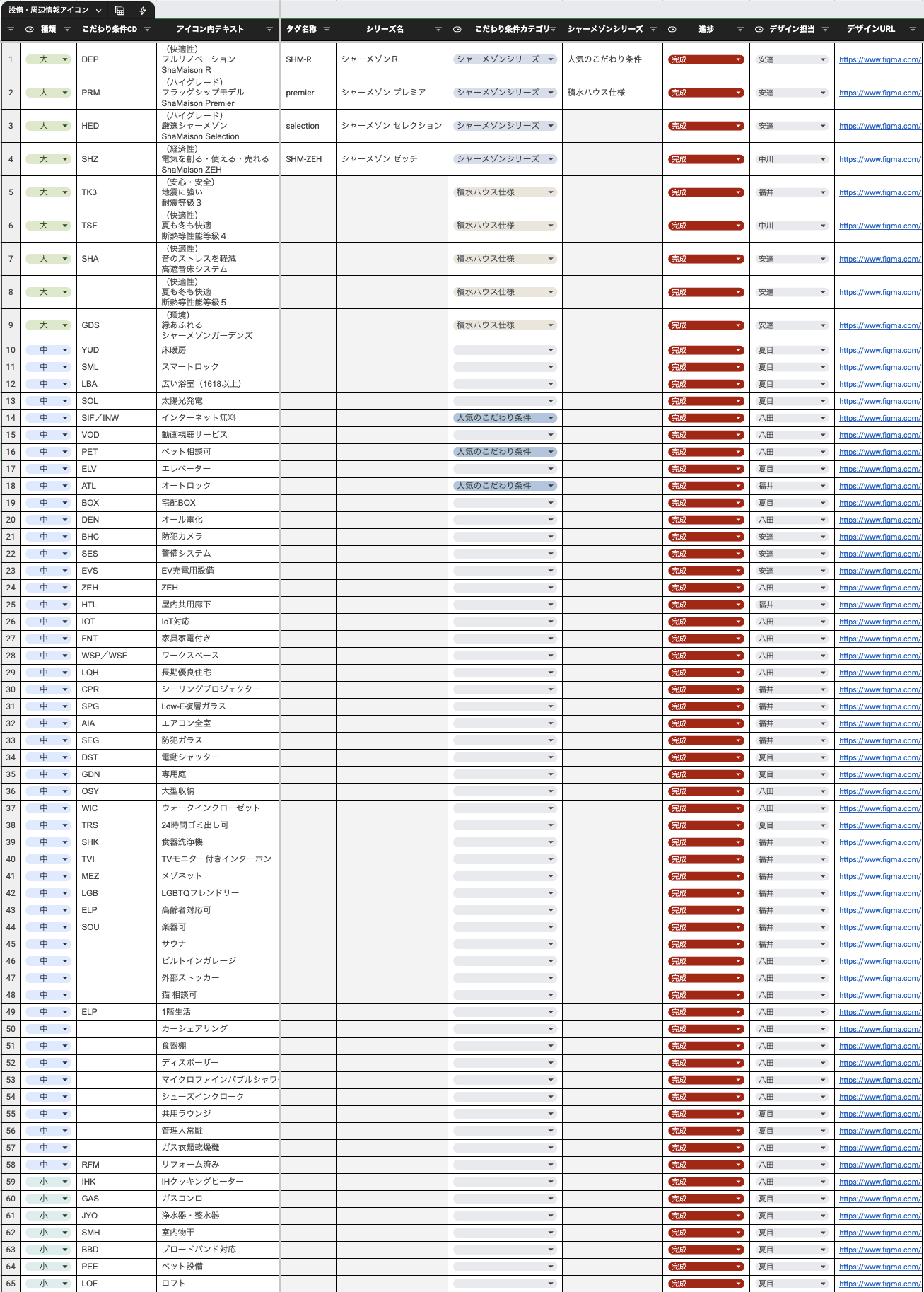
Task: Open the 設備・周辺情報アイコン table name menu
Action: tap(55, 11)
